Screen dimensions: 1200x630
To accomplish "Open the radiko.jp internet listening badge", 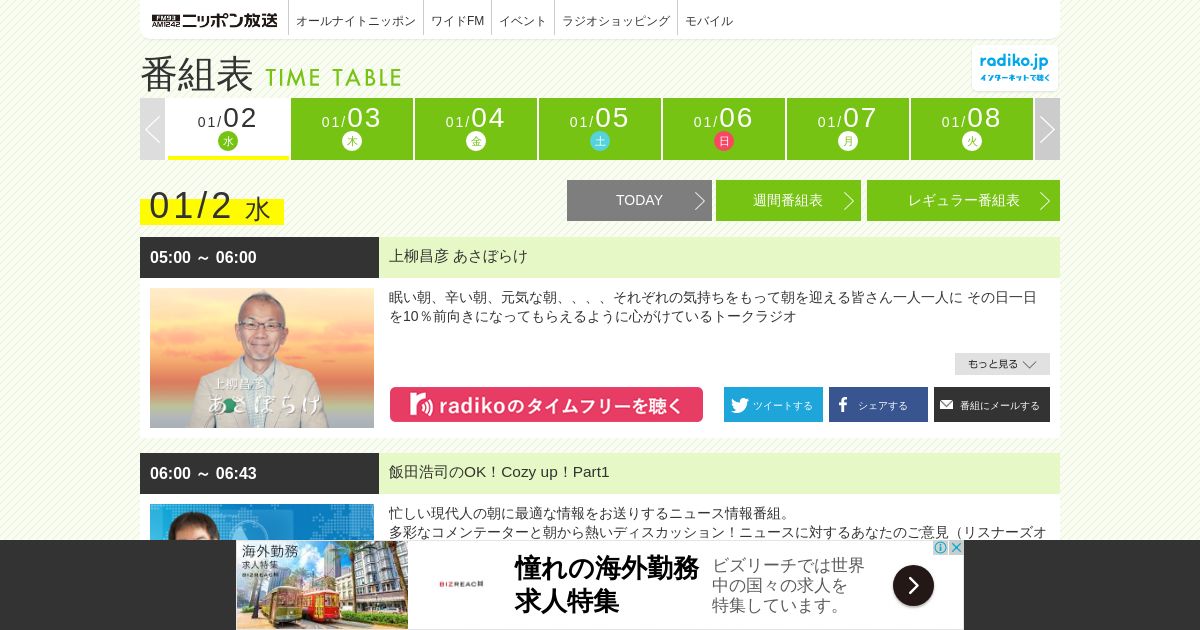I will tap(1015, 68).
